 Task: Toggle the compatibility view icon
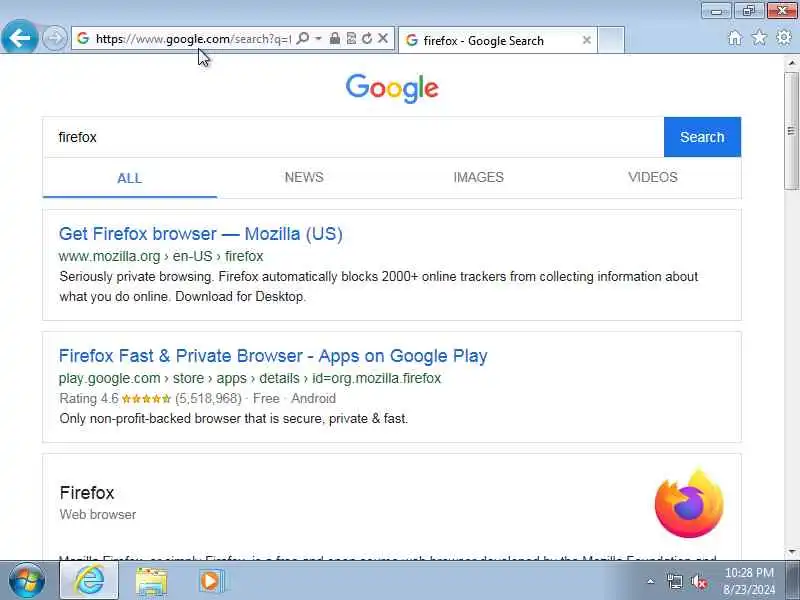point(351,38)
